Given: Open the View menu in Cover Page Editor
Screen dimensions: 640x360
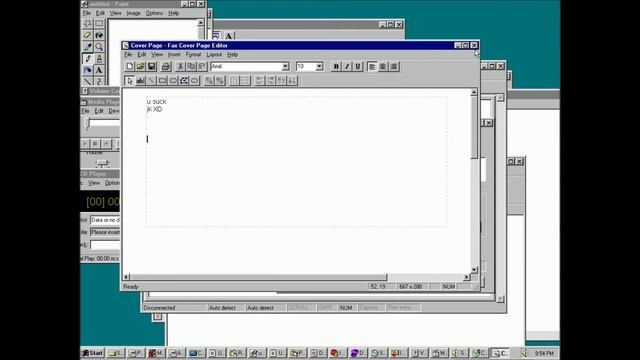Looking at the screenshot, I should (157, 54).
